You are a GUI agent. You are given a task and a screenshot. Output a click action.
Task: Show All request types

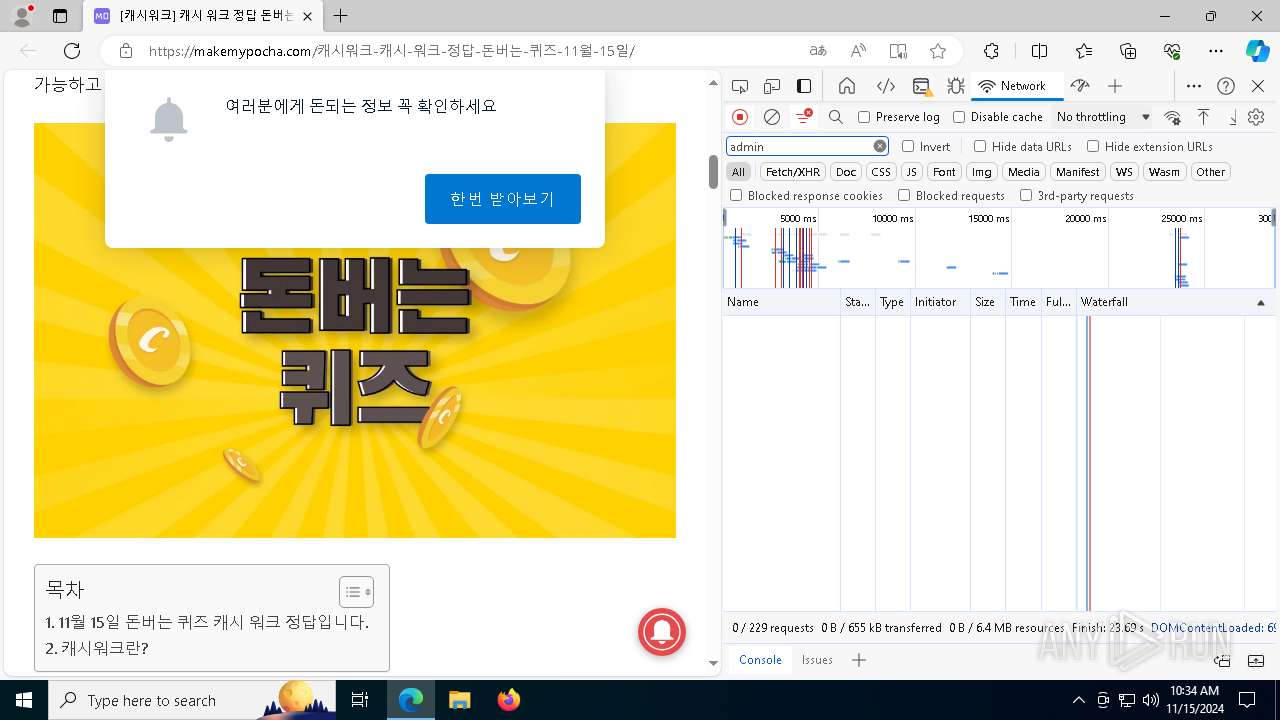coord(738,172)
